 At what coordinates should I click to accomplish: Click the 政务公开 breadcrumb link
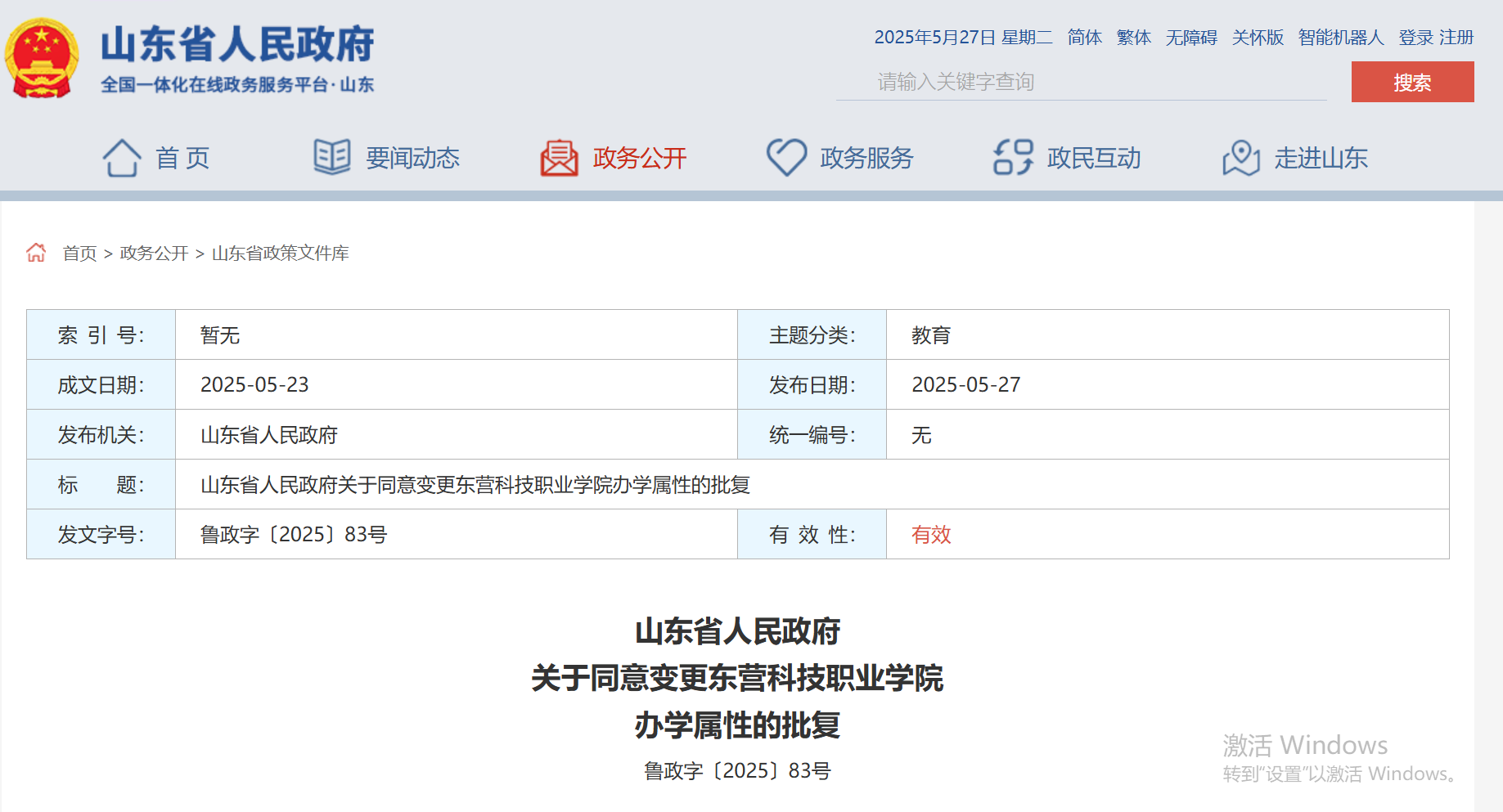[x=154, y=253]
